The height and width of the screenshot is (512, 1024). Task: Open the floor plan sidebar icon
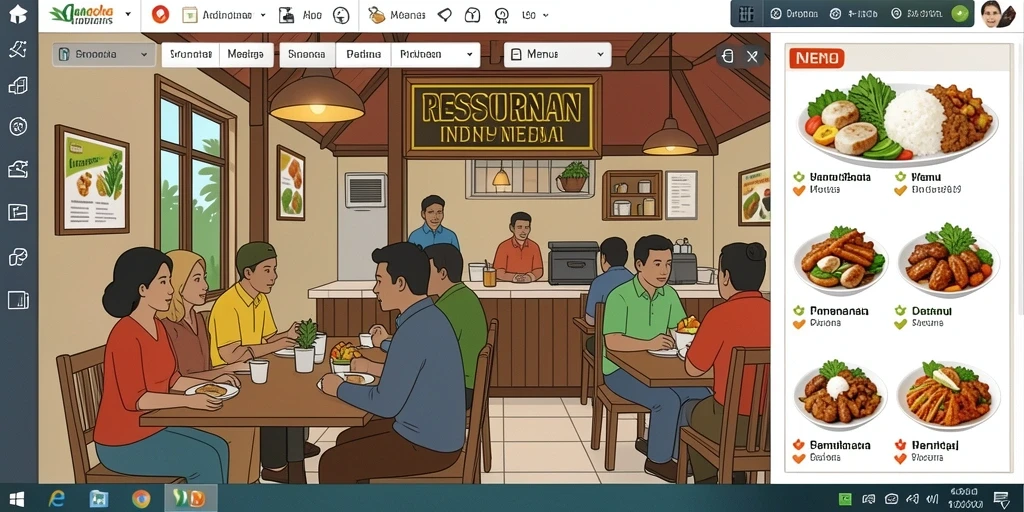(18, 212)
